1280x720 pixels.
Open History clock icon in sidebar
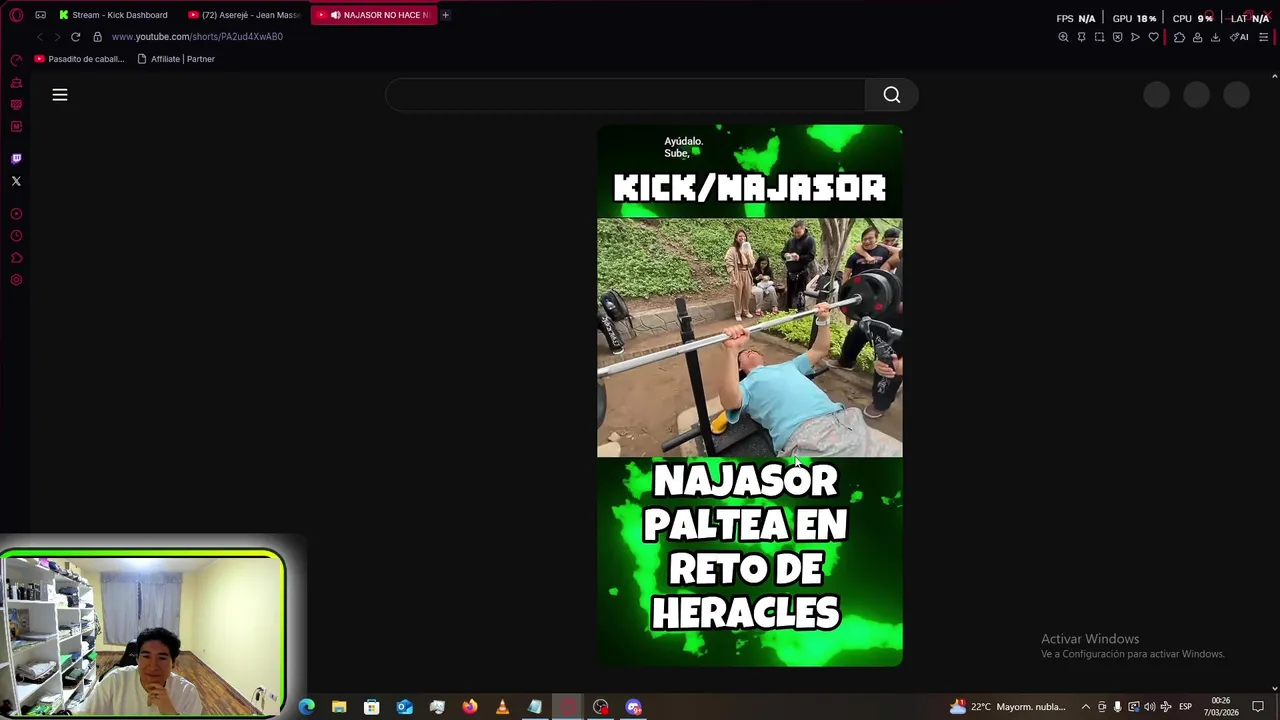(16, 236)
